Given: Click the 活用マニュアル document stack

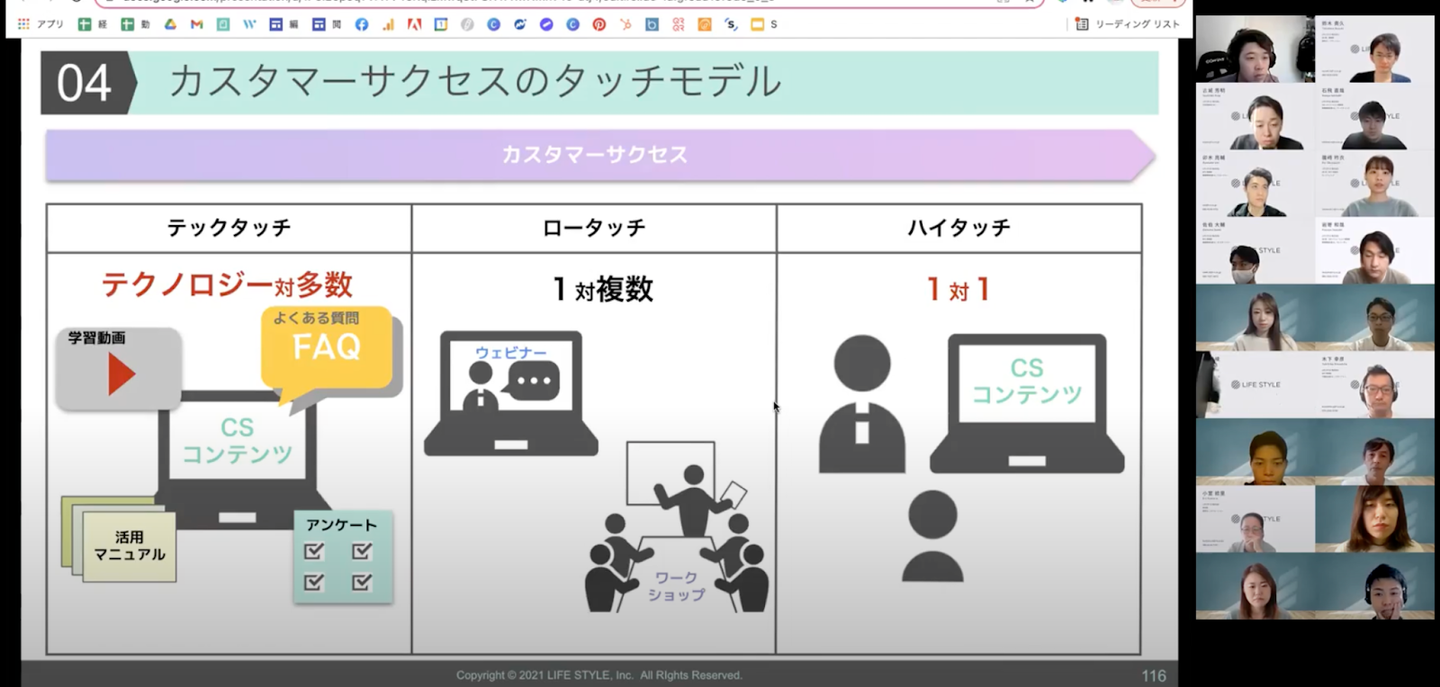Looking at the screenshot, I should click(x=119, y=539).
